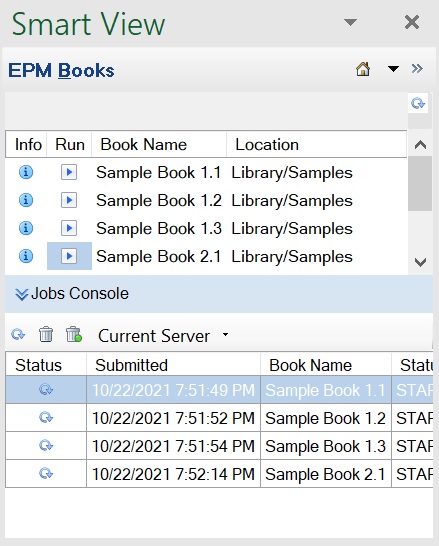Open the Smart View task pane options arrow
The height and width of the screenshot is (546, 439).
pyautogui.click(x=350, y=22)
